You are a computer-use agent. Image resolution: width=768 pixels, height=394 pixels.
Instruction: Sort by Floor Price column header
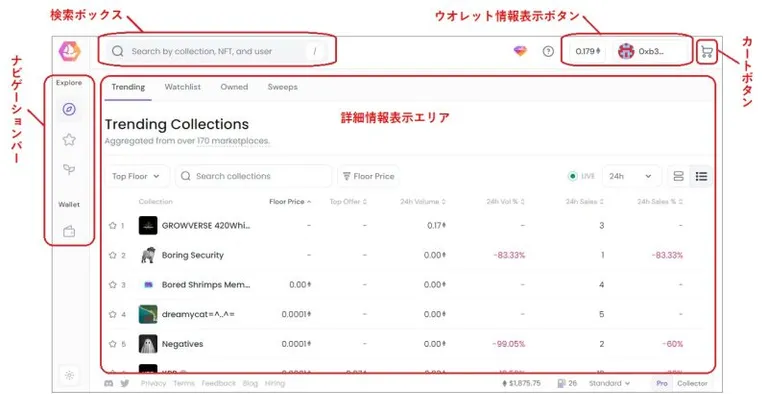(x=290, y=201)
